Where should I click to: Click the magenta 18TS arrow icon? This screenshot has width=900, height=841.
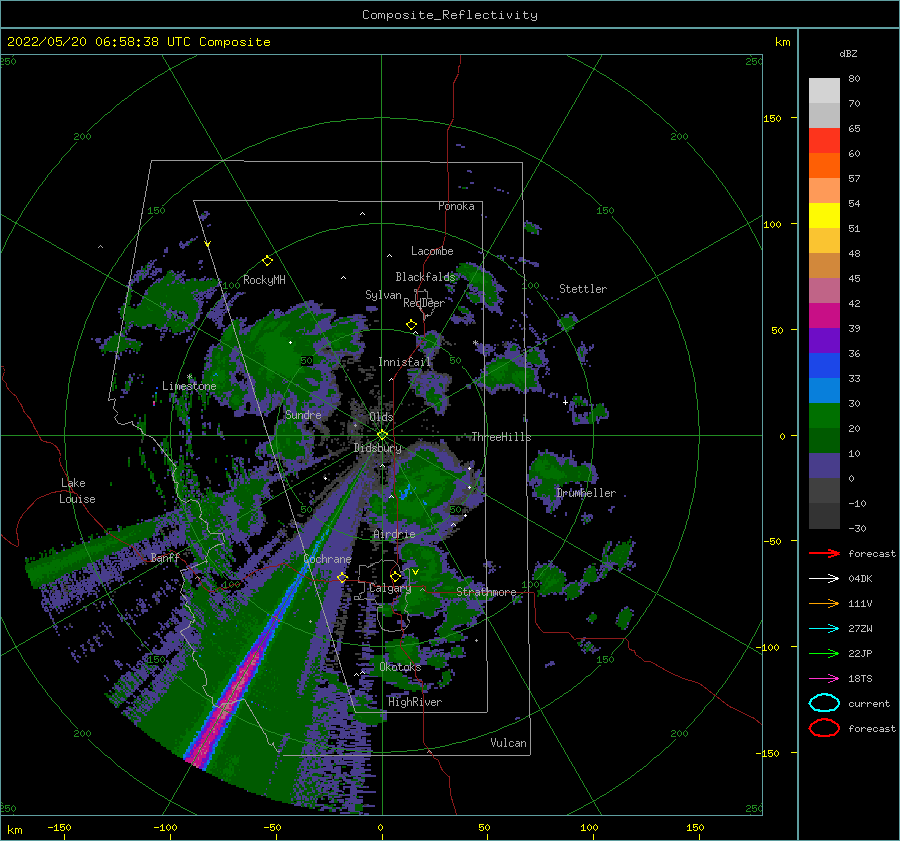[x=824, y=679]
